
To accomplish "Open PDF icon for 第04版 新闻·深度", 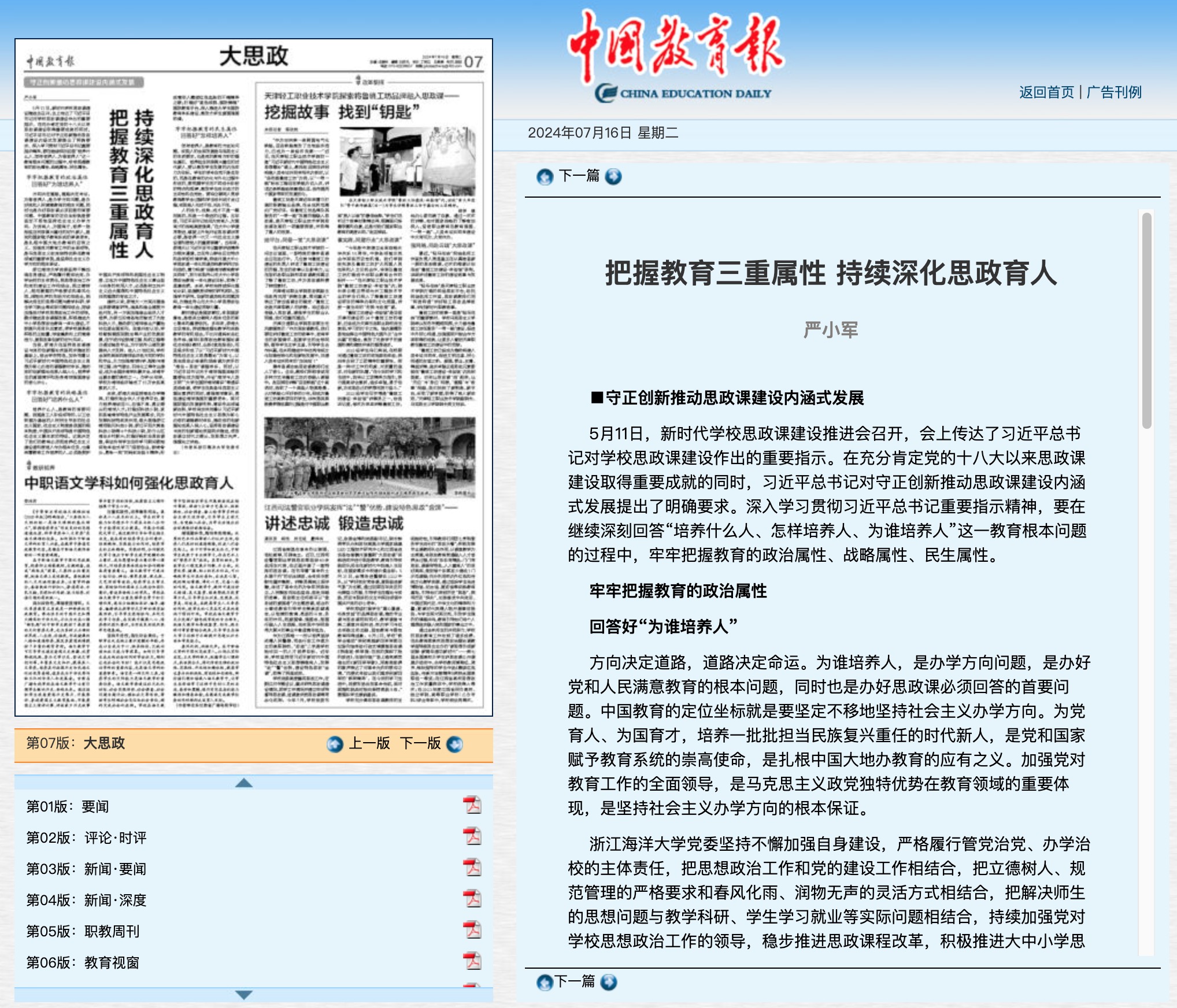I will coord(472,899).
